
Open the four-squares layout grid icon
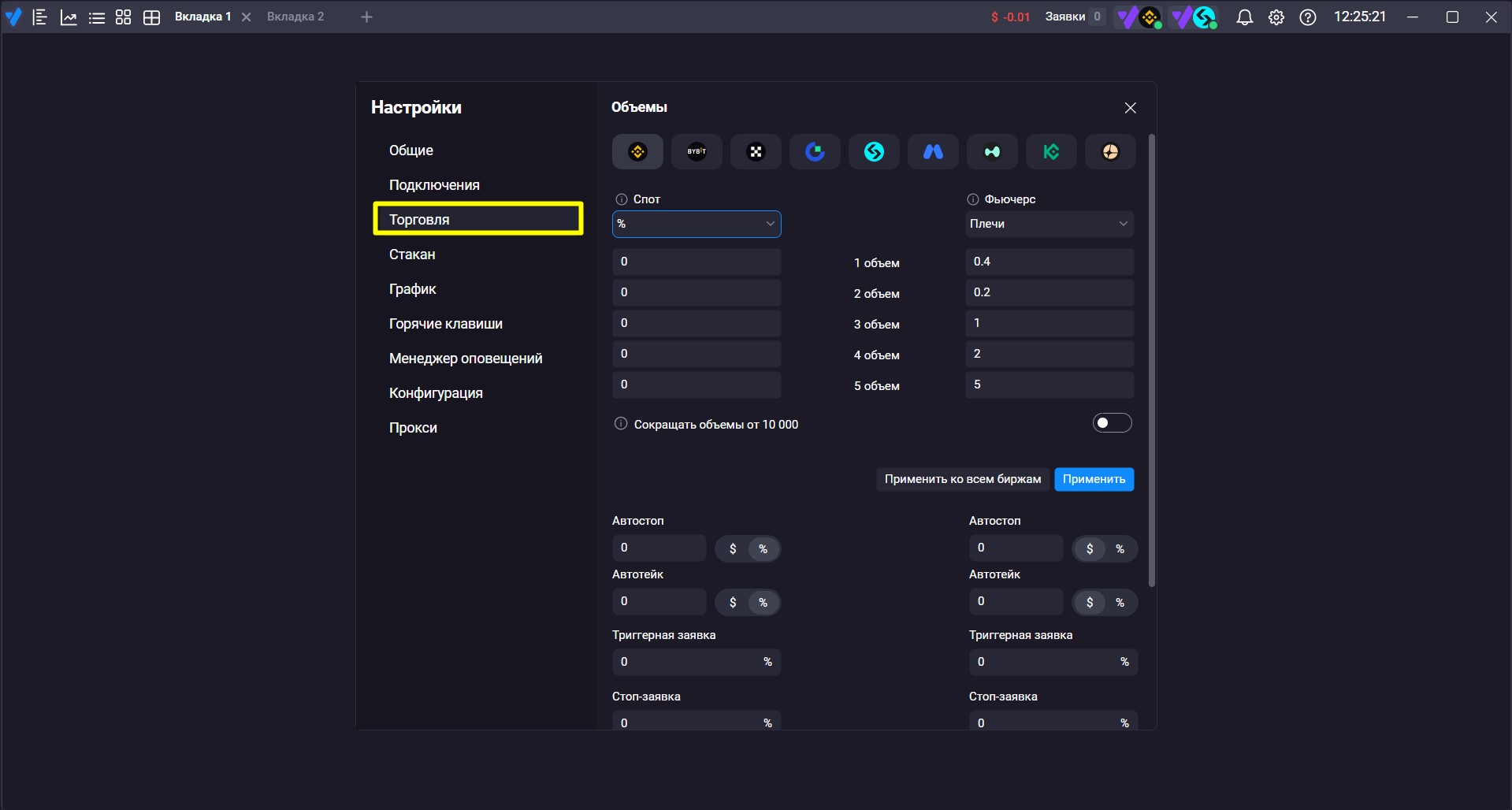coord(123,17)
